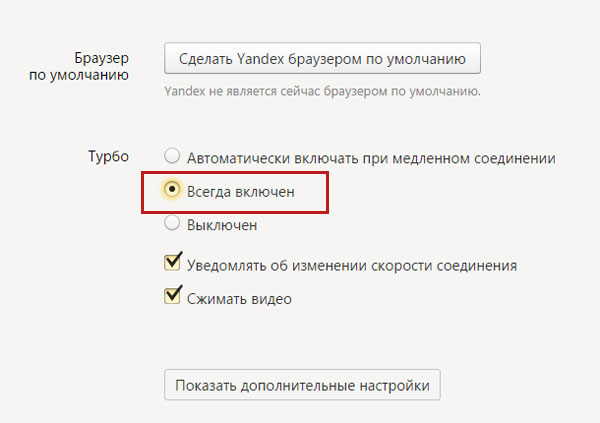
Task: Select the "Всегда включен" radio circle
Action: (173, 189)
